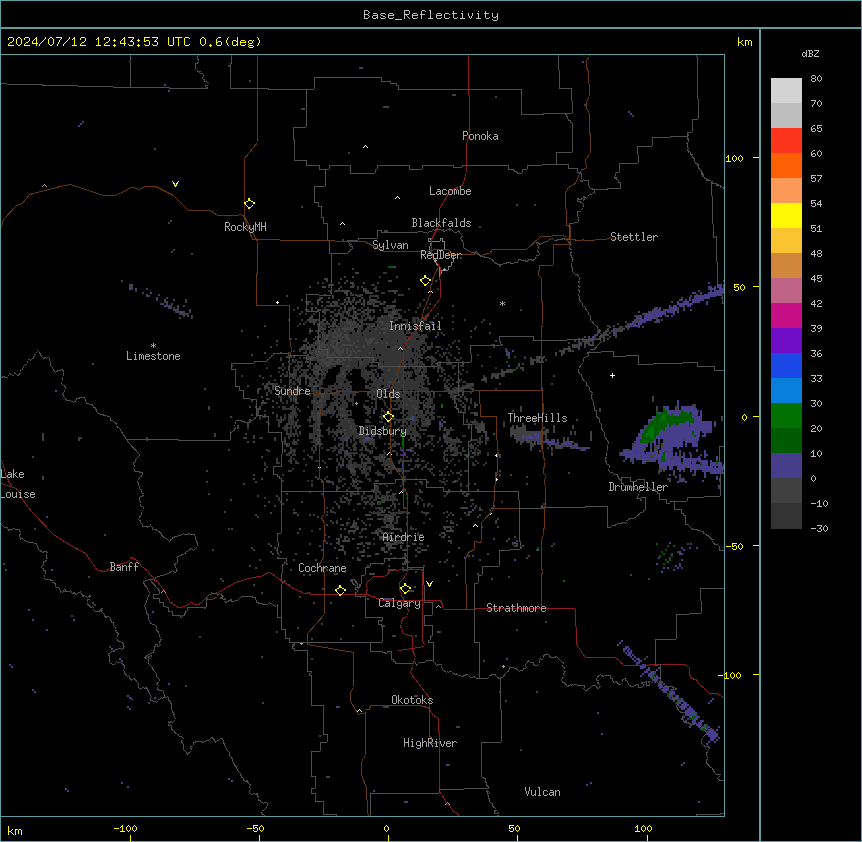Click the magenta 39–42 dBZ legend swatch

(786, 315)
